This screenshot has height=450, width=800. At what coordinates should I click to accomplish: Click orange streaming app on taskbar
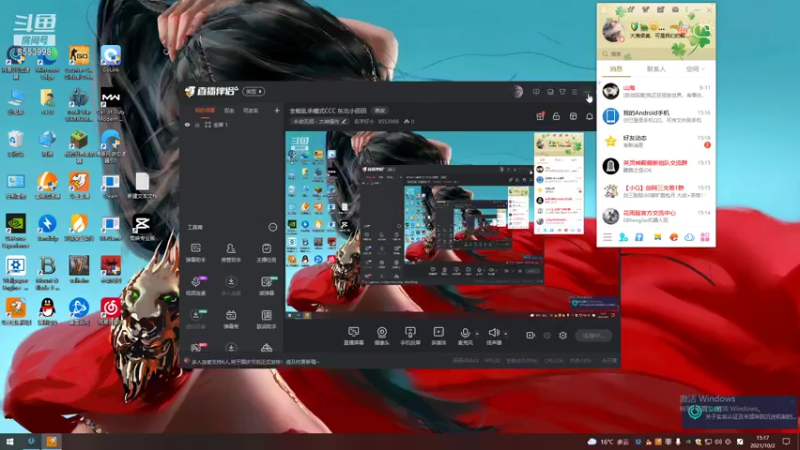click(52, 442)
